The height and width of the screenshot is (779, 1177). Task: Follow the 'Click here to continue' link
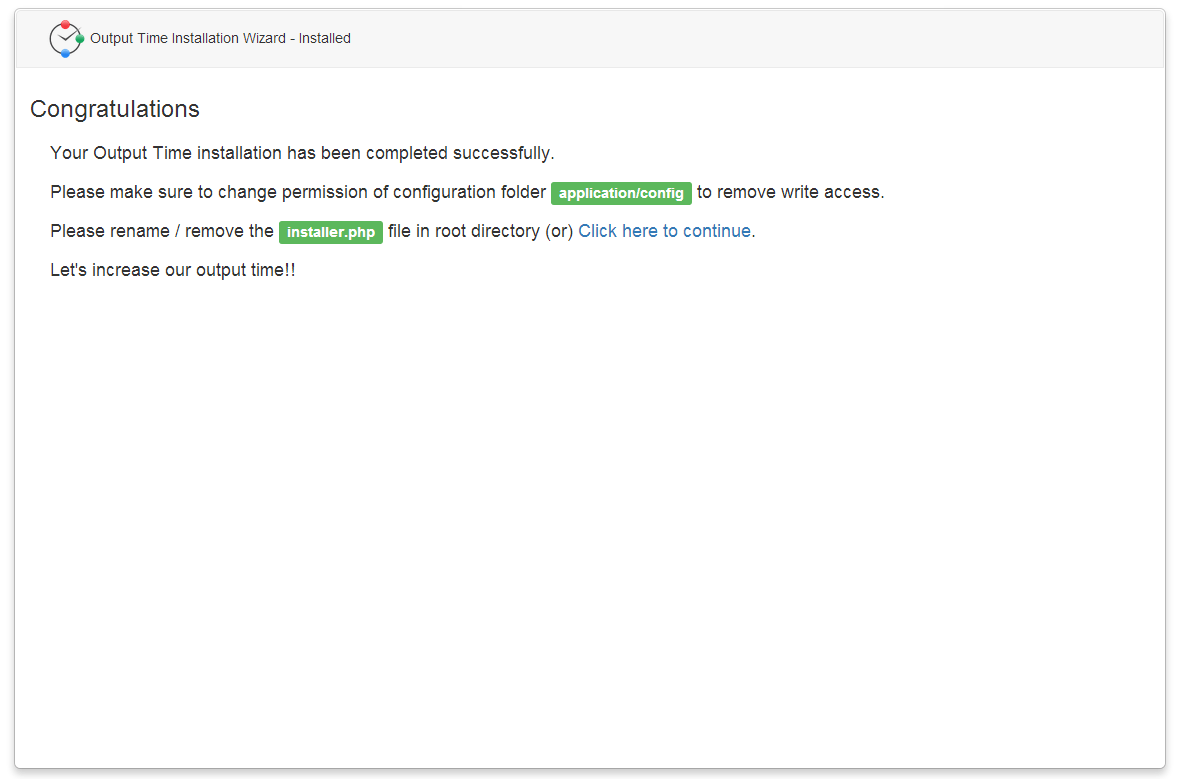point(664,231)
